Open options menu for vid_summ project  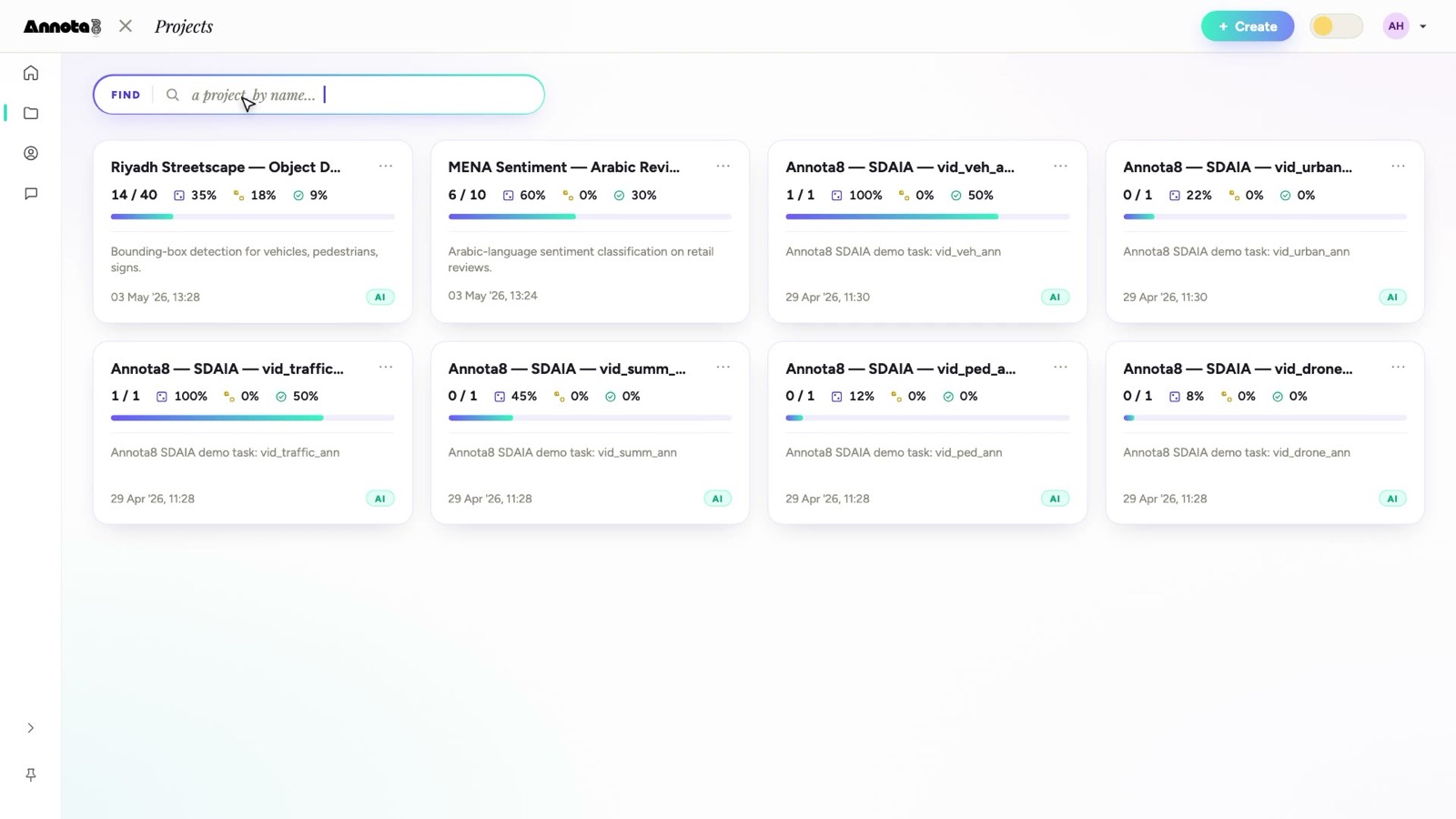[723, 368]
